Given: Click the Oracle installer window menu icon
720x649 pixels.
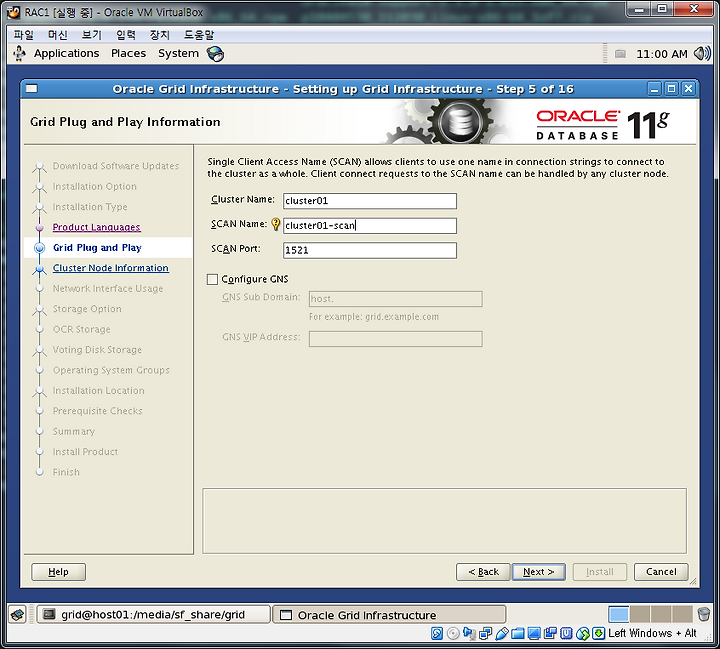Looking at the screenshot, I should click(x=32, y=89).
